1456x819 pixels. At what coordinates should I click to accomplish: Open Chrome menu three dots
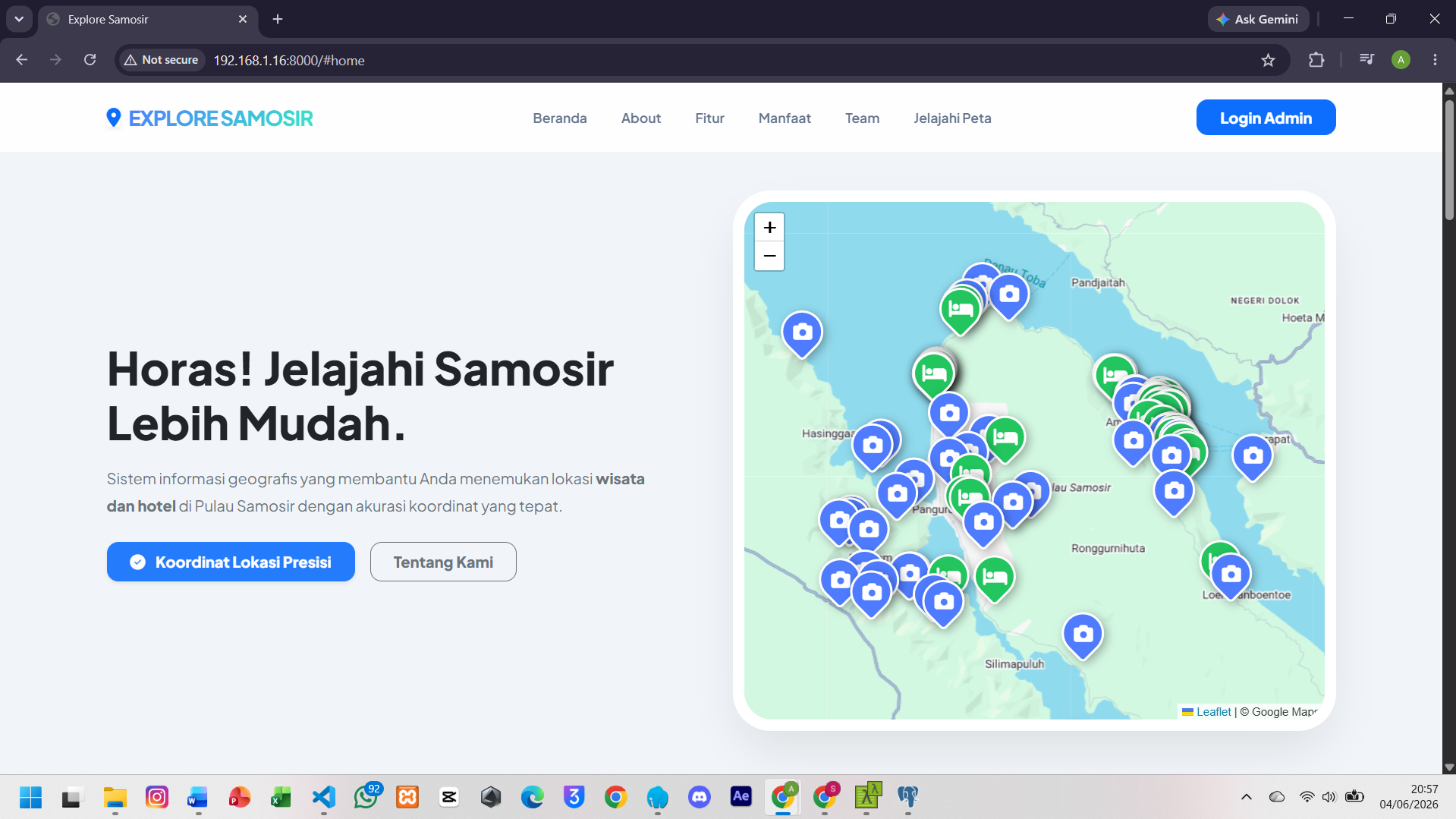(x=1435, y=60)
